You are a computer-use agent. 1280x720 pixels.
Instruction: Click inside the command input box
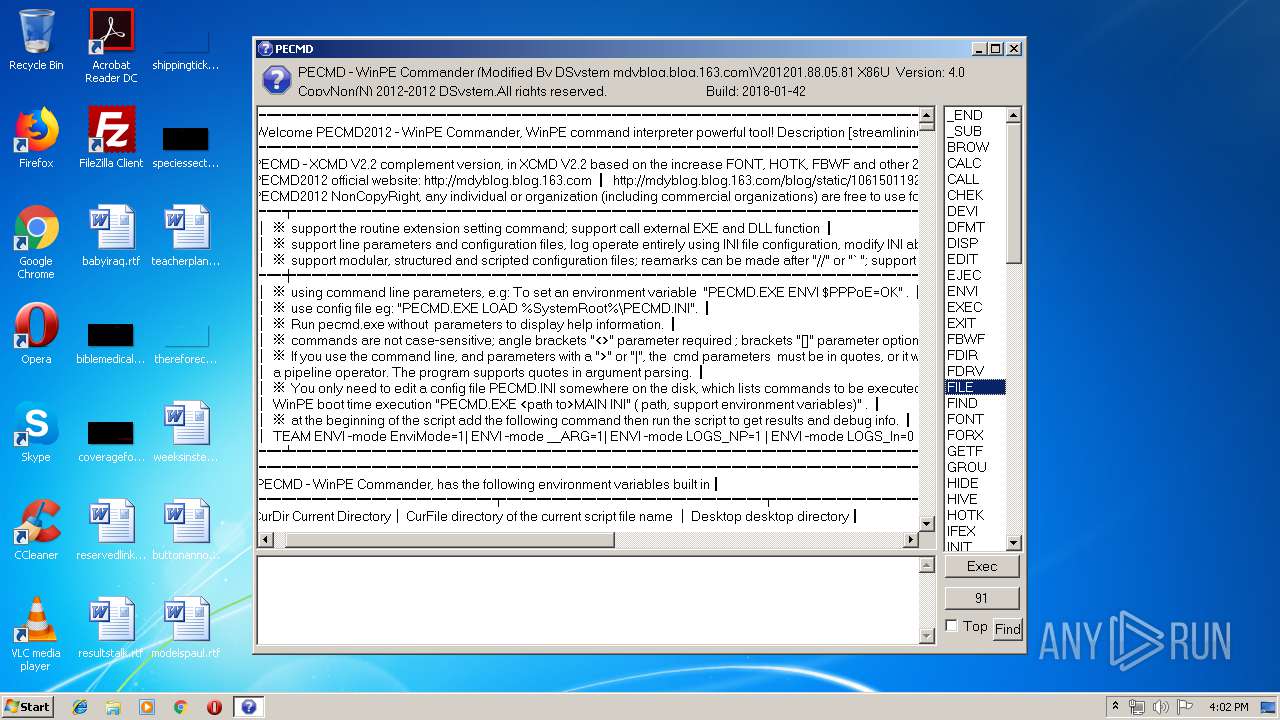(588, 600)
